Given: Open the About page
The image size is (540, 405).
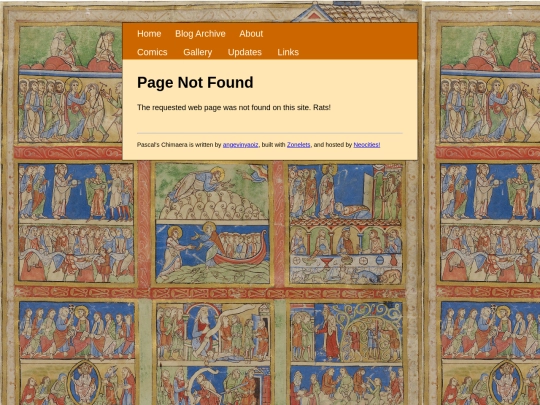Looking at the screenshot, I should (x=251, y=34).
